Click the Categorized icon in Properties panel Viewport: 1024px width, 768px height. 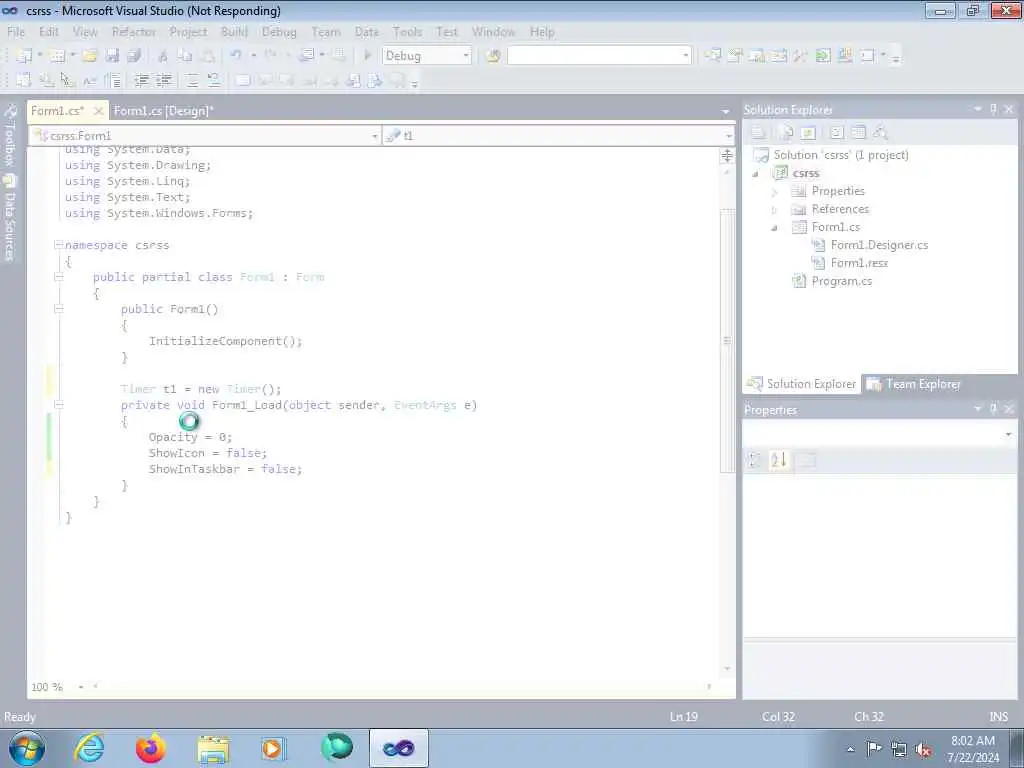(x=756, y=460)
